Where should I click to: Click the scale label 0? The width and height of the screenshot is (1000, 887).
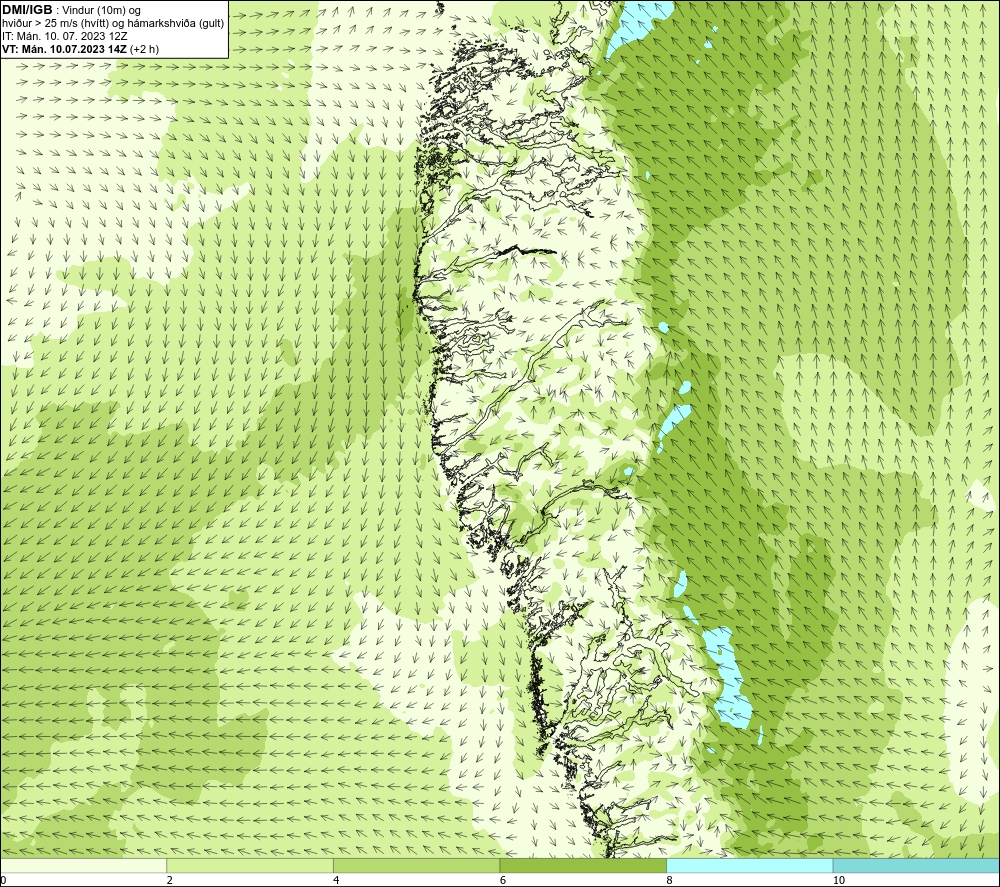(x=3, y=880)
